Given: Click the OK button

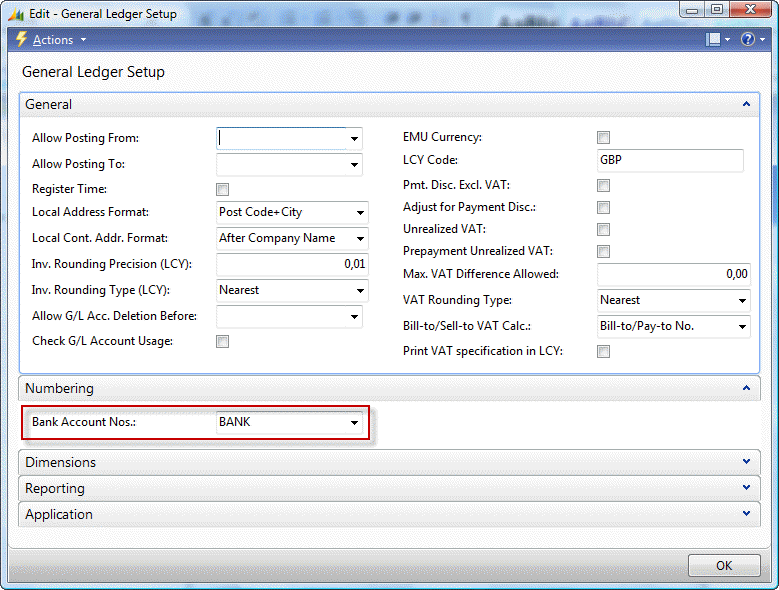Looking at the screenshot, I should point(724,566).
